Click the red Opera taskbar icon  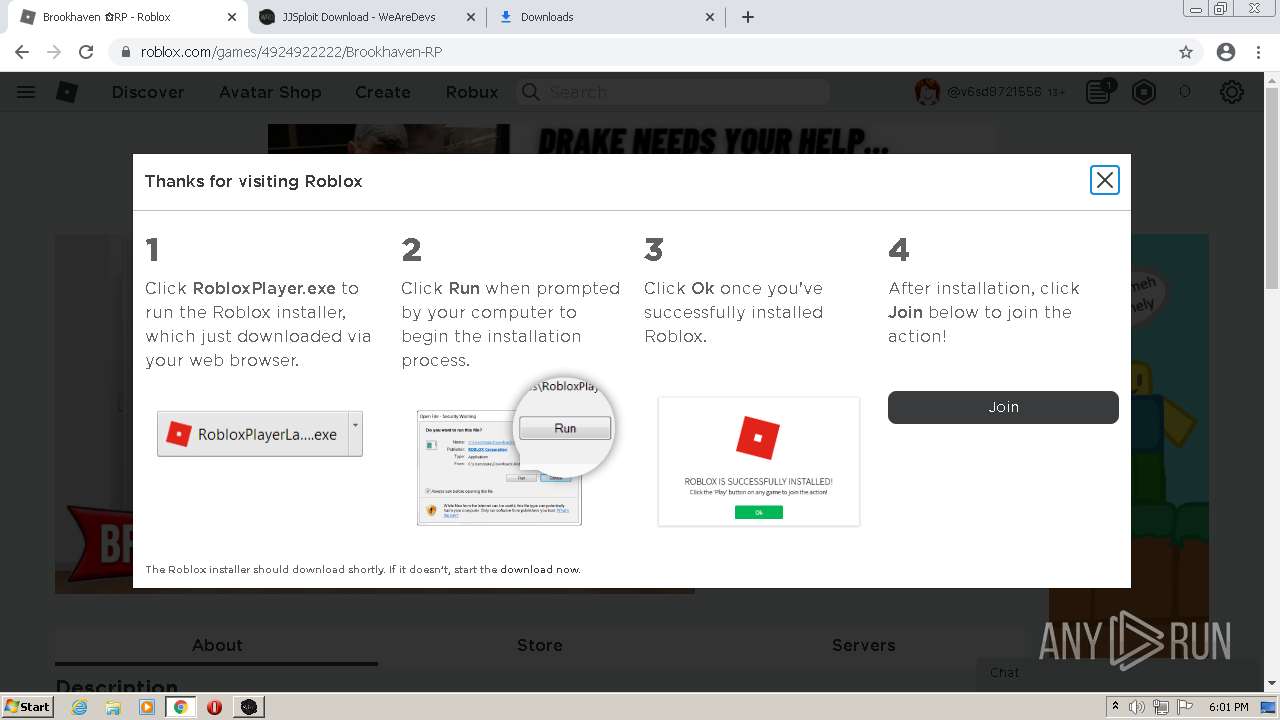pyautogui.click(x=214, y=707)
